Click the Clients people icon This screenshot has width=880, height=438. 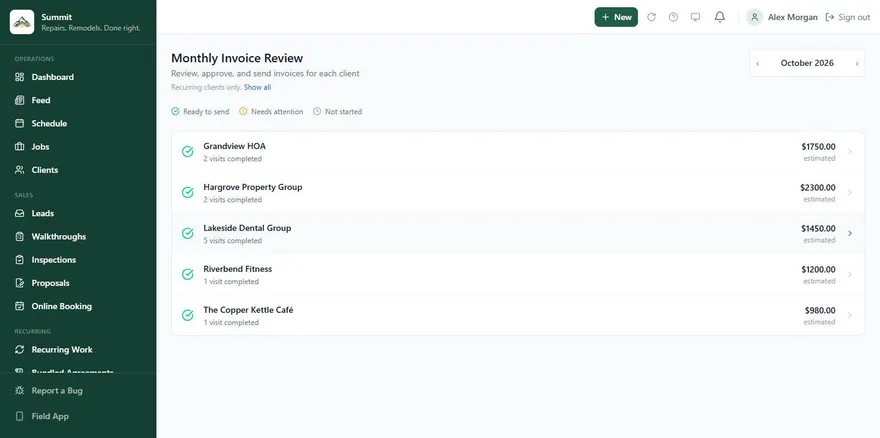(x=20, y=170)
